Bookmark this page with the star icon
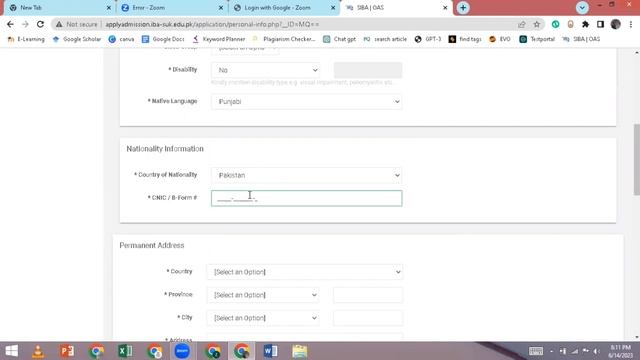The height and width of the screenshot is (360, 640). point(537,24)
